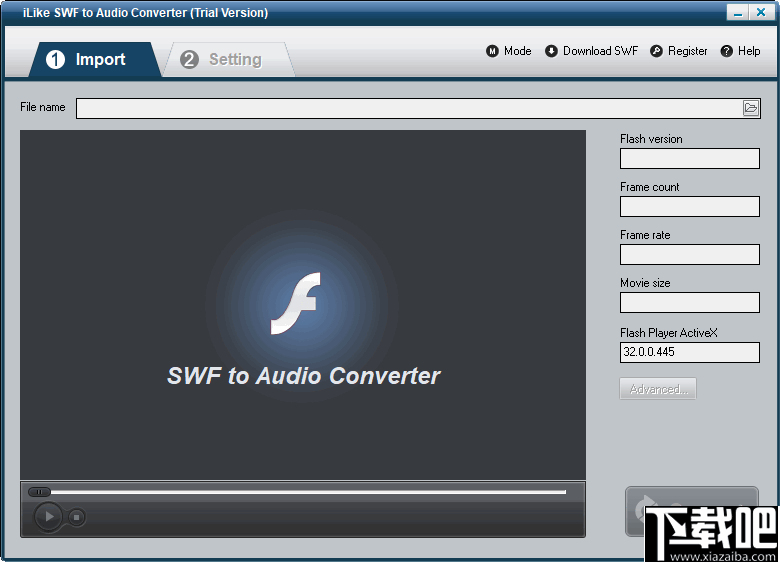Click the Flash version field

(x=689, y=158)
